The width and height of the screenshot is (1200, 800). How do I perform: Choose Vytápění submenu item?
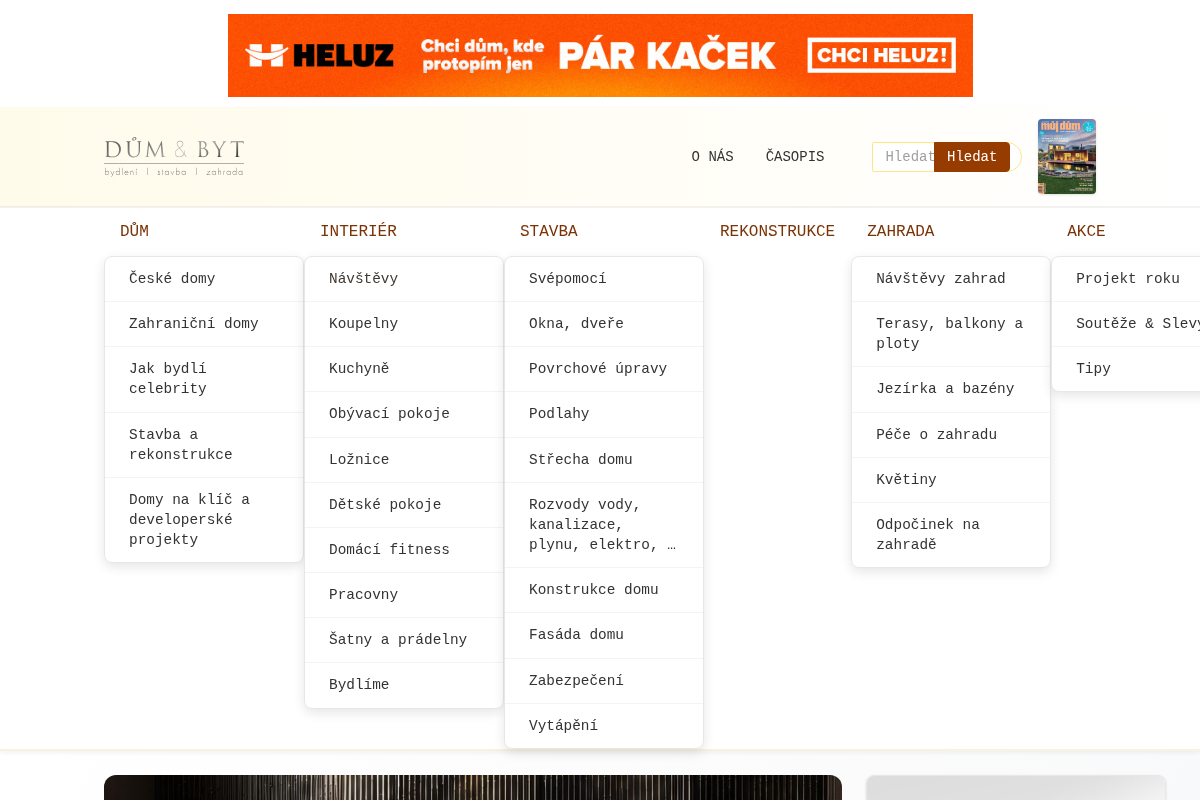coord(604,726)
